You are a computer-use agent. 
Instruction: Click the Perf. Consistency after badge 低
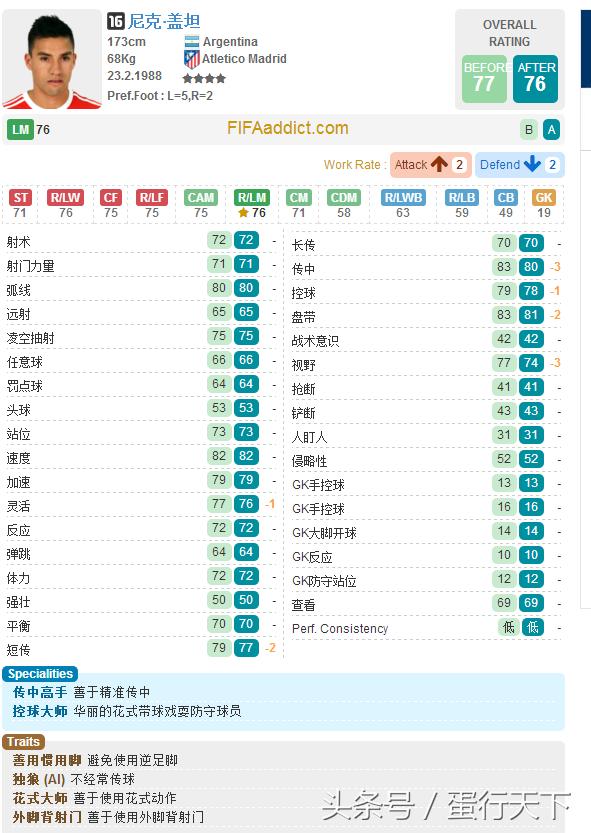[533, 627]
